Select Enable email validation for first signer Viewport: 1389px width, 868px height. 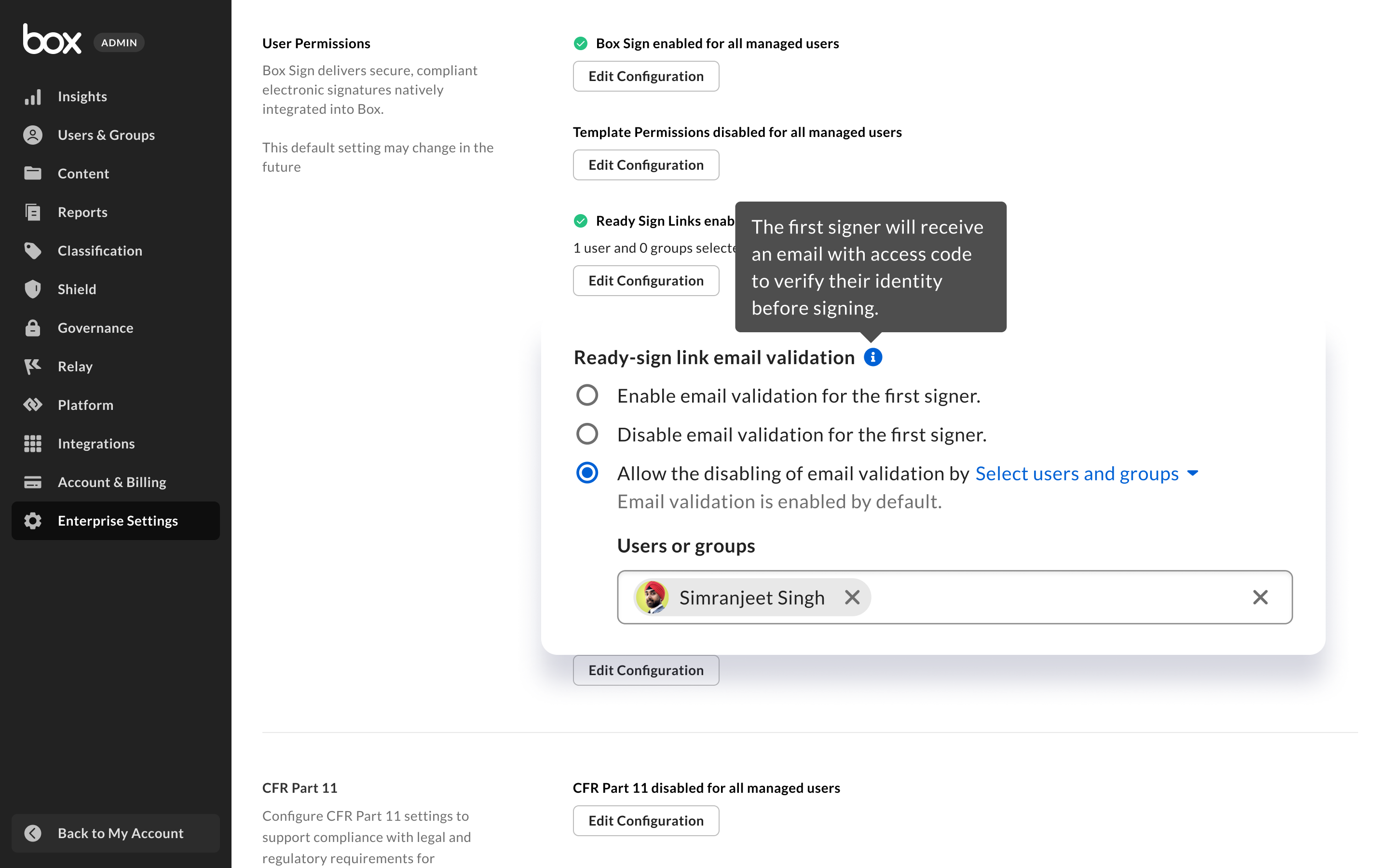587,395
